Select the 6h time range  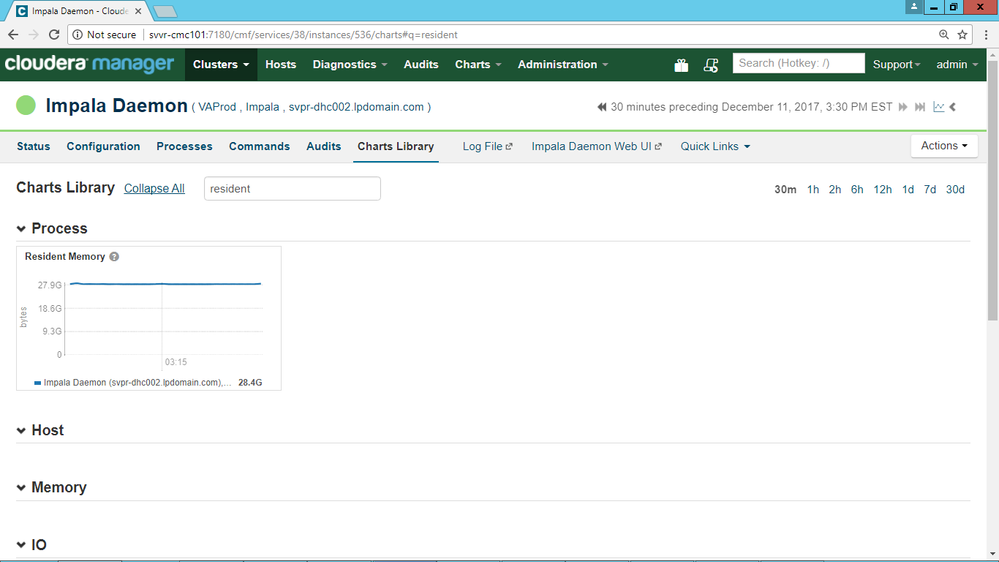pos(857,189)
